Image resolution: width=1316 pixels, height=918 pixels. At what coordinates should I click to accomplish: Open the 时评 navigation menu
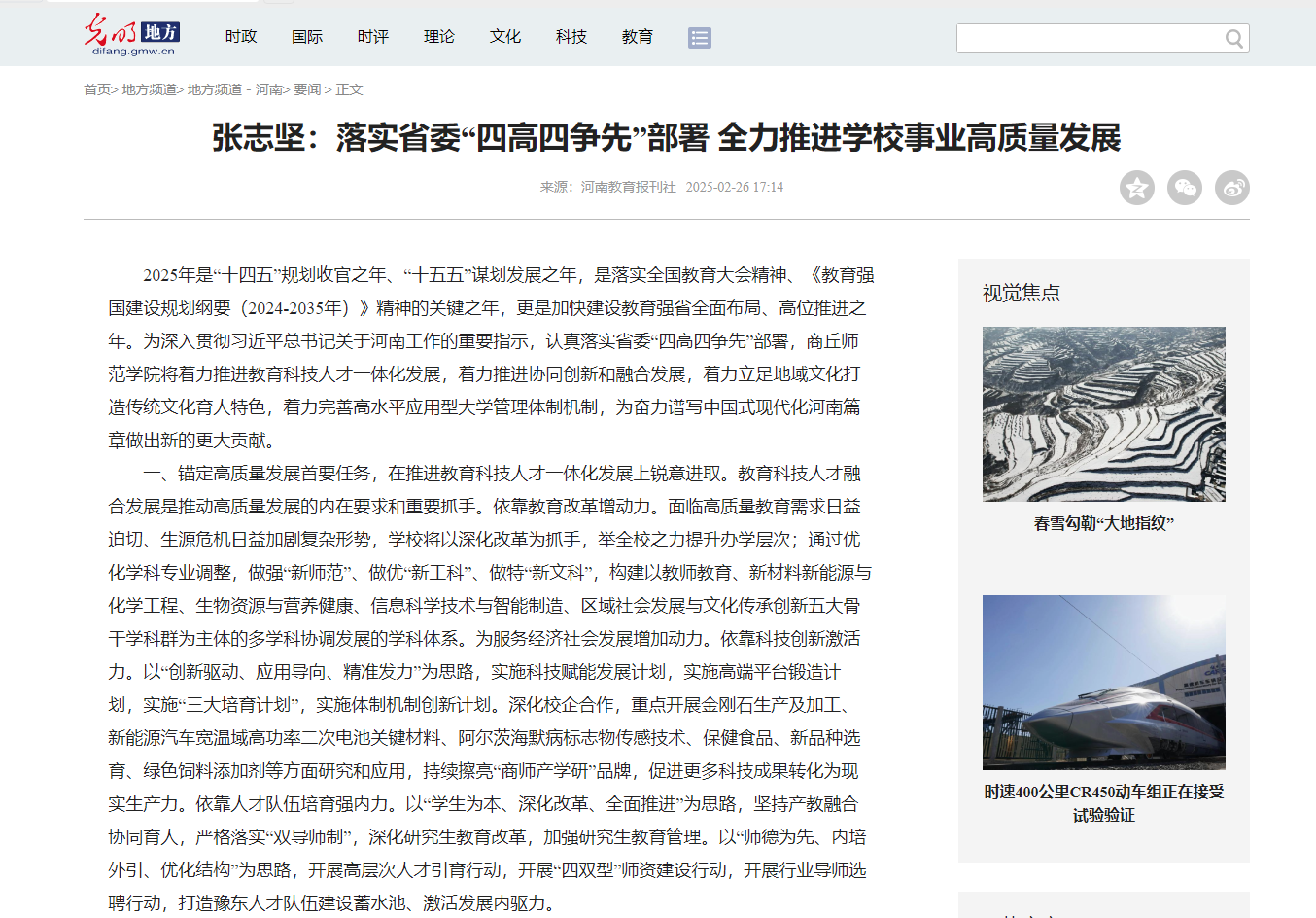(x=373, y=37)
